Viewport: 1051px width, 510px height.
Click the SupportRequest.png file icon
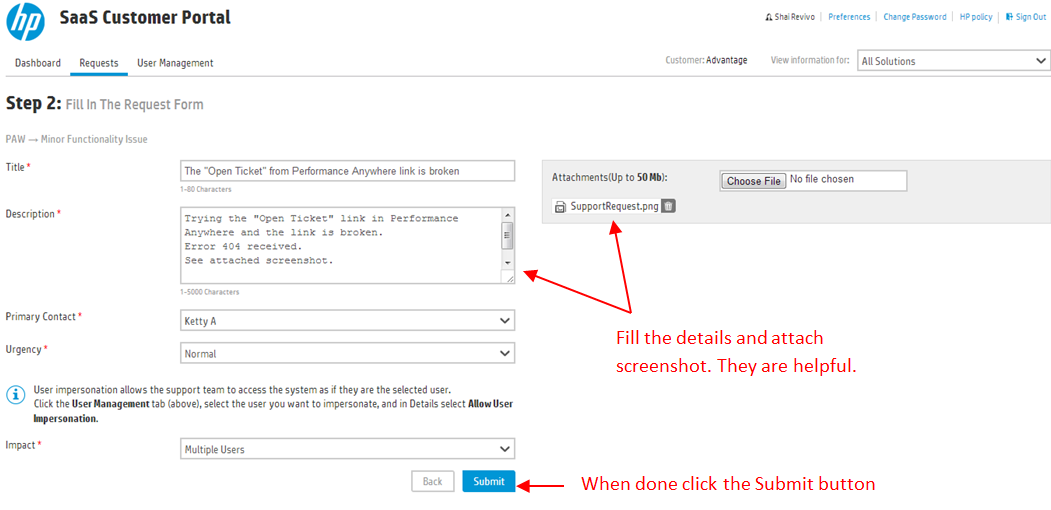(560, 206)
